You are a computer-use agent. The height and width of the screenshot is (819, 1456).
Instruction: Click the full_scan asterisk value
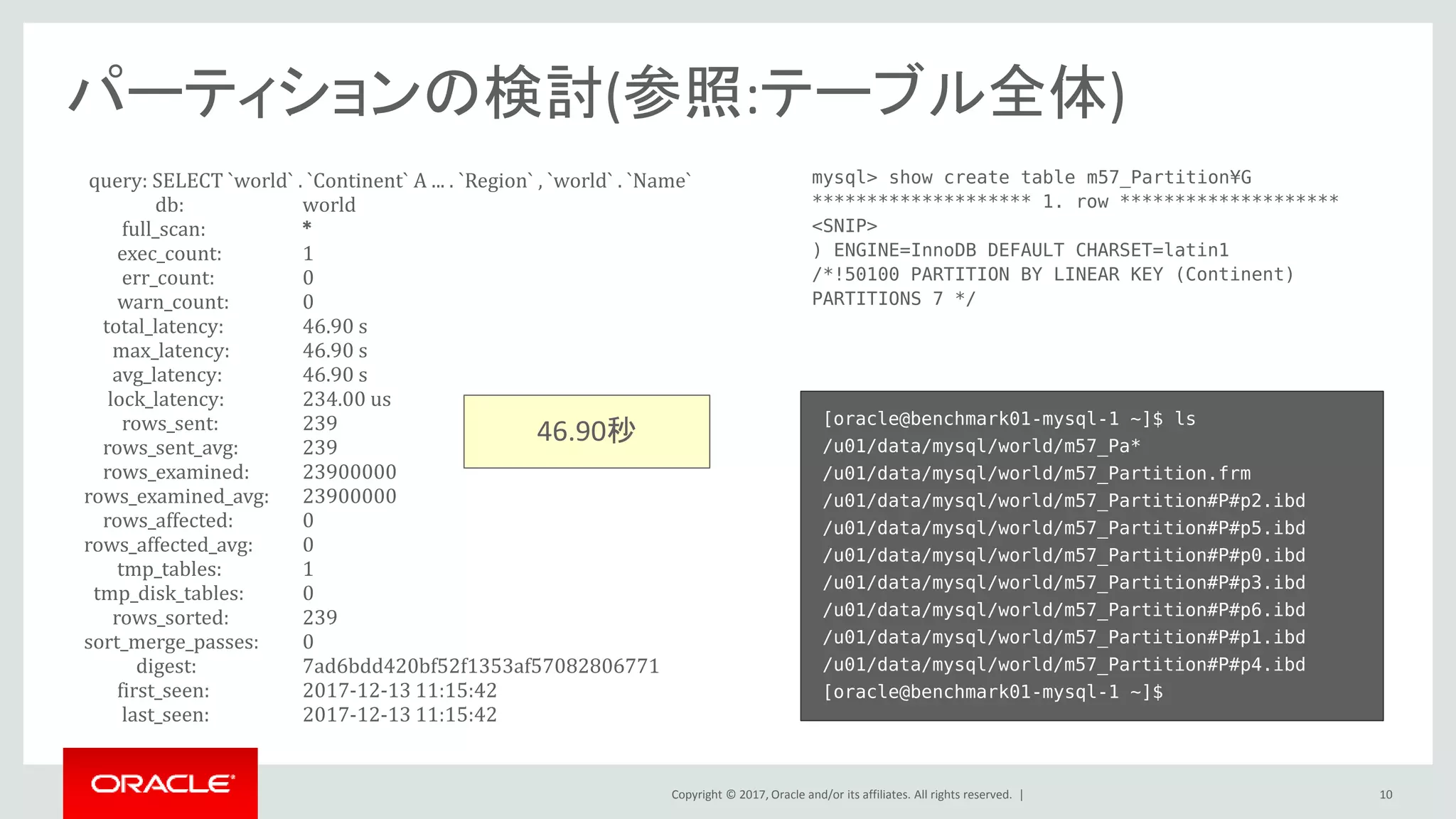point(307,227)
